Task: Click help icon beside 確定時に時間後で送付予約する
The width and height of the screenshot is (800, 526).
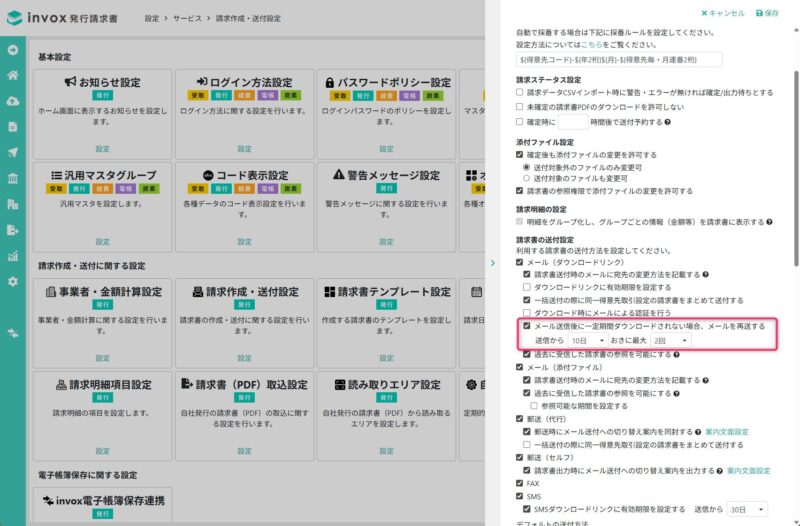Action: (667, 122)
